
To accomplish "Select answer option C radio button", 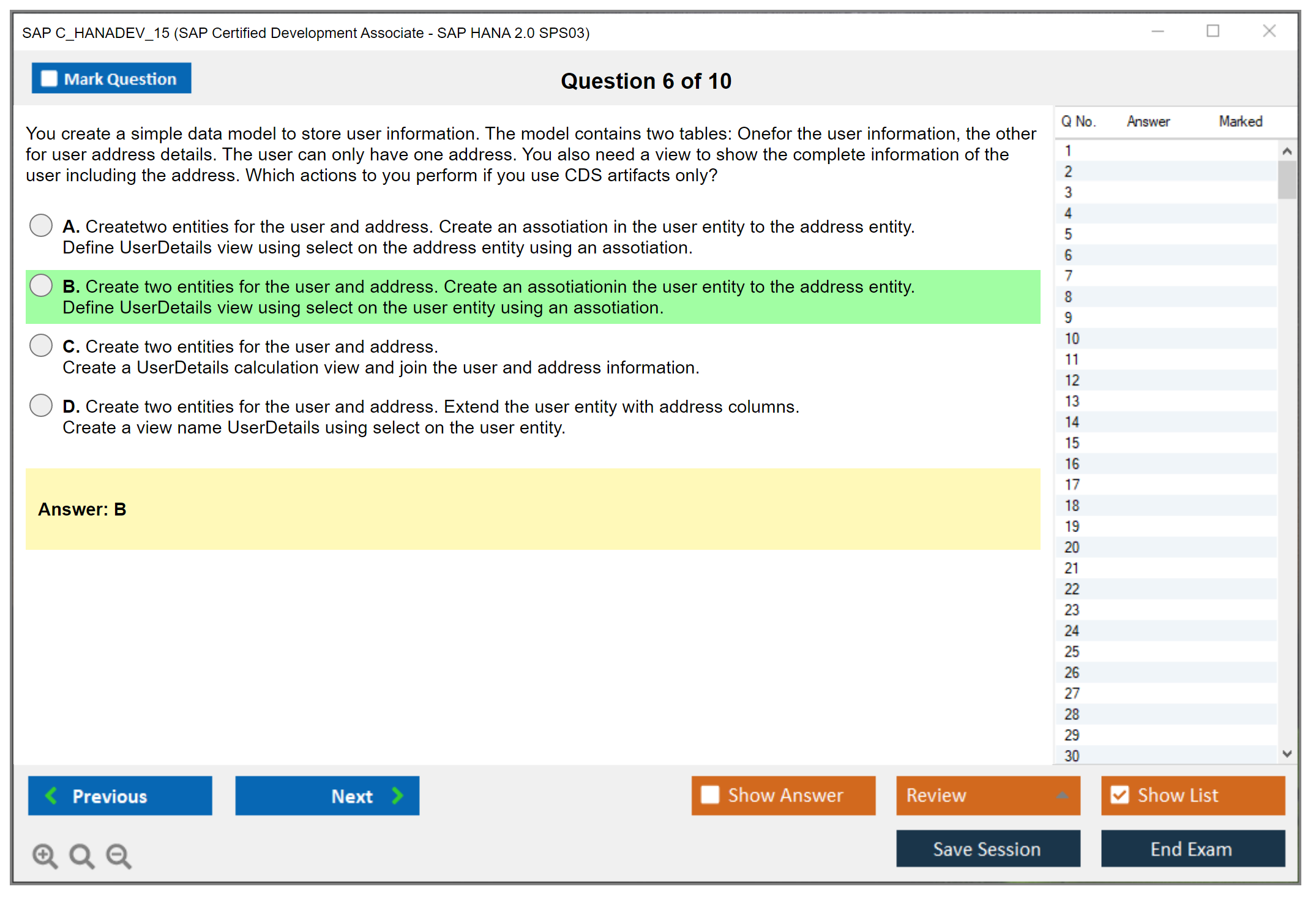I will point(41,345).
